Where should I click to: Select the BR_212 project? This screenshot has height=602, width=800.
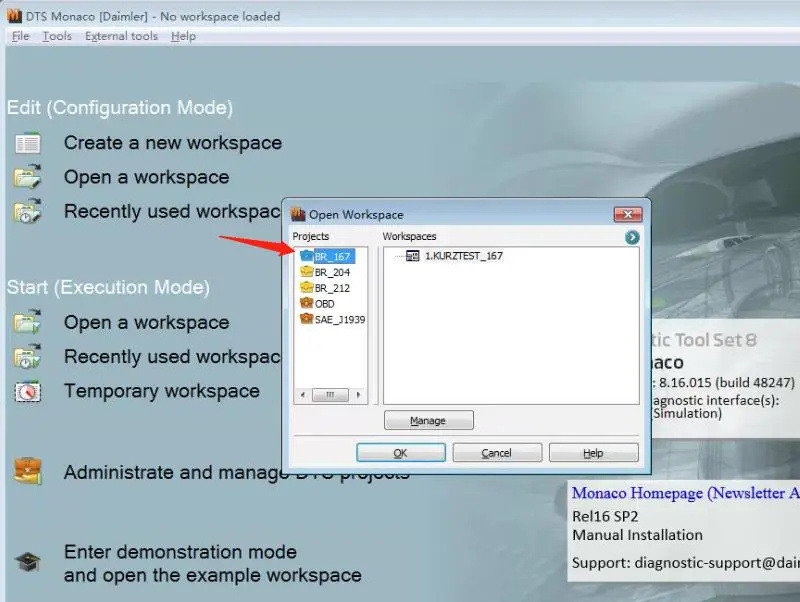(x=331, y=288)
